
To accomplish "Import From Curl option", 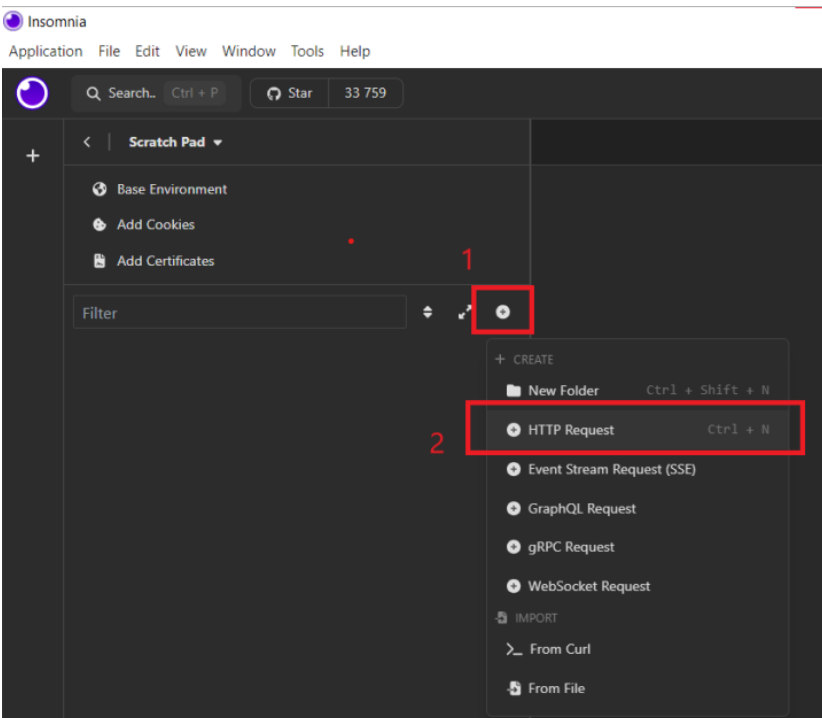I will pos(559,649).
